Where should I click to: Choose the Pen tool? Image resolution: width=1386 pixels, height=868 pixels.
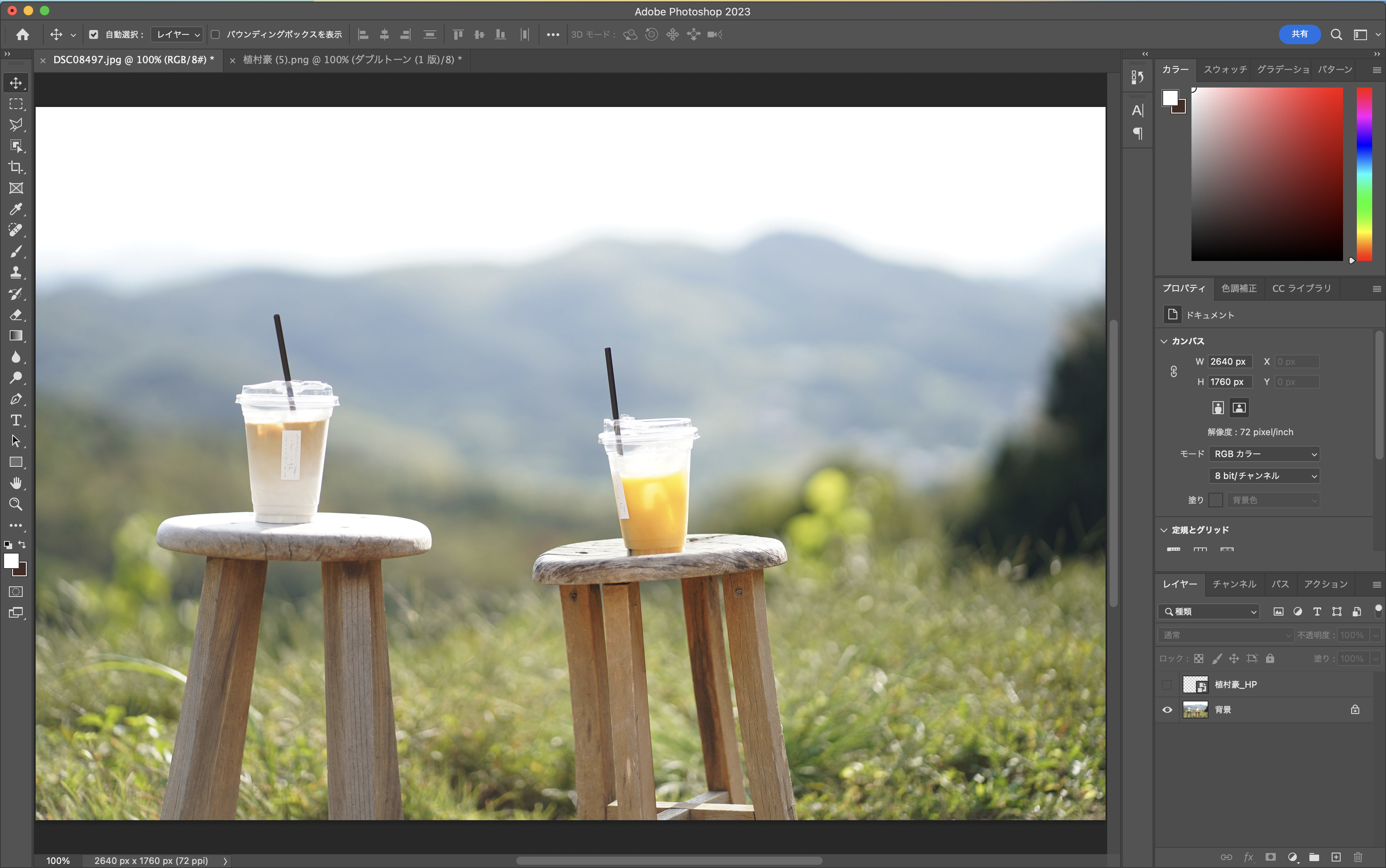coord(16,399)
